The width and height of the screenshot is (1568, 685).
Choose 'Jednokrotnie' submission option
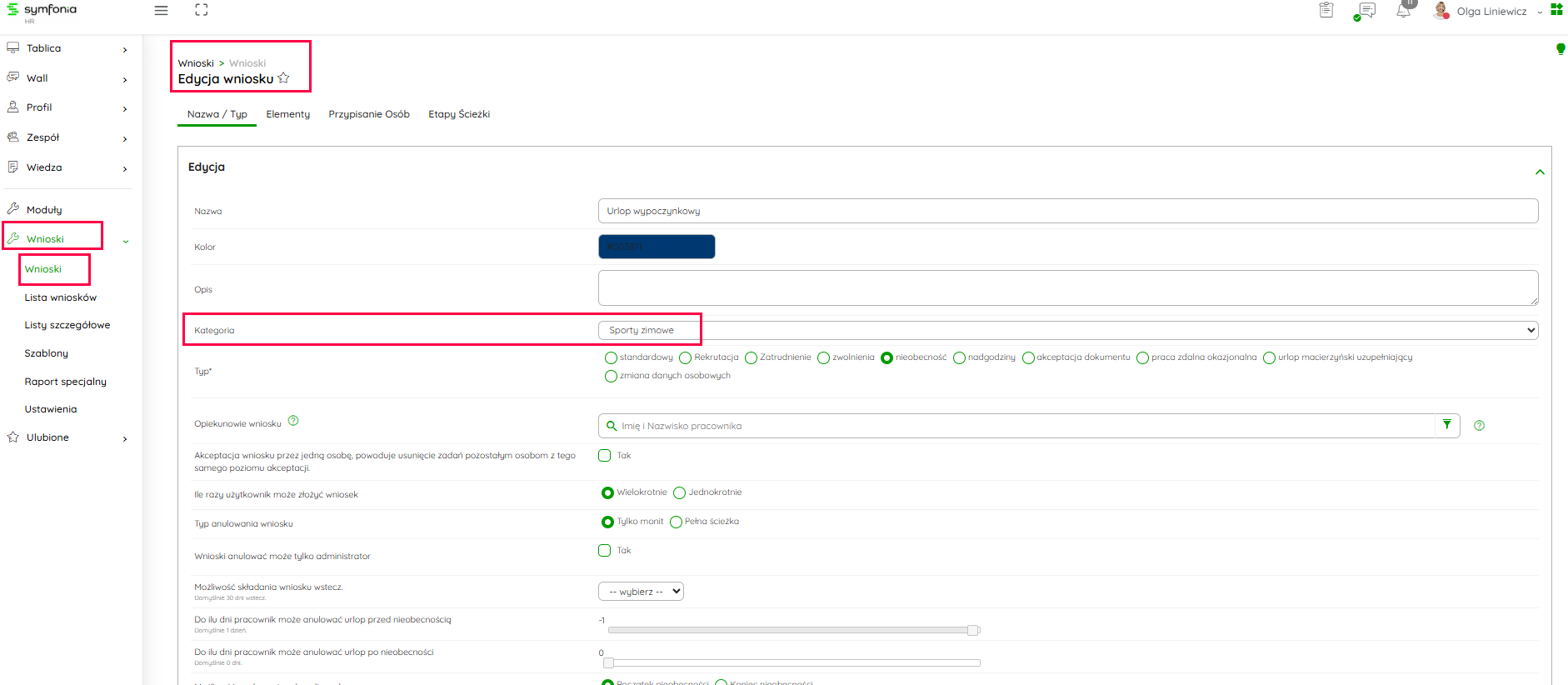point(680,492)
